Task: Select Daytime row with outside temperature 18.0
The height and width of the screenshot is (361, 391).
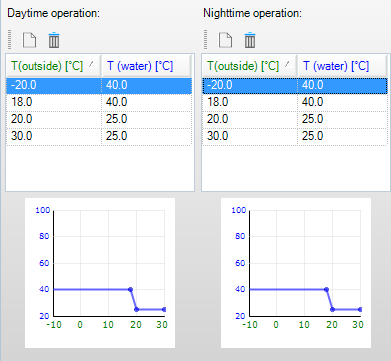Action: (x=99, y=102)
